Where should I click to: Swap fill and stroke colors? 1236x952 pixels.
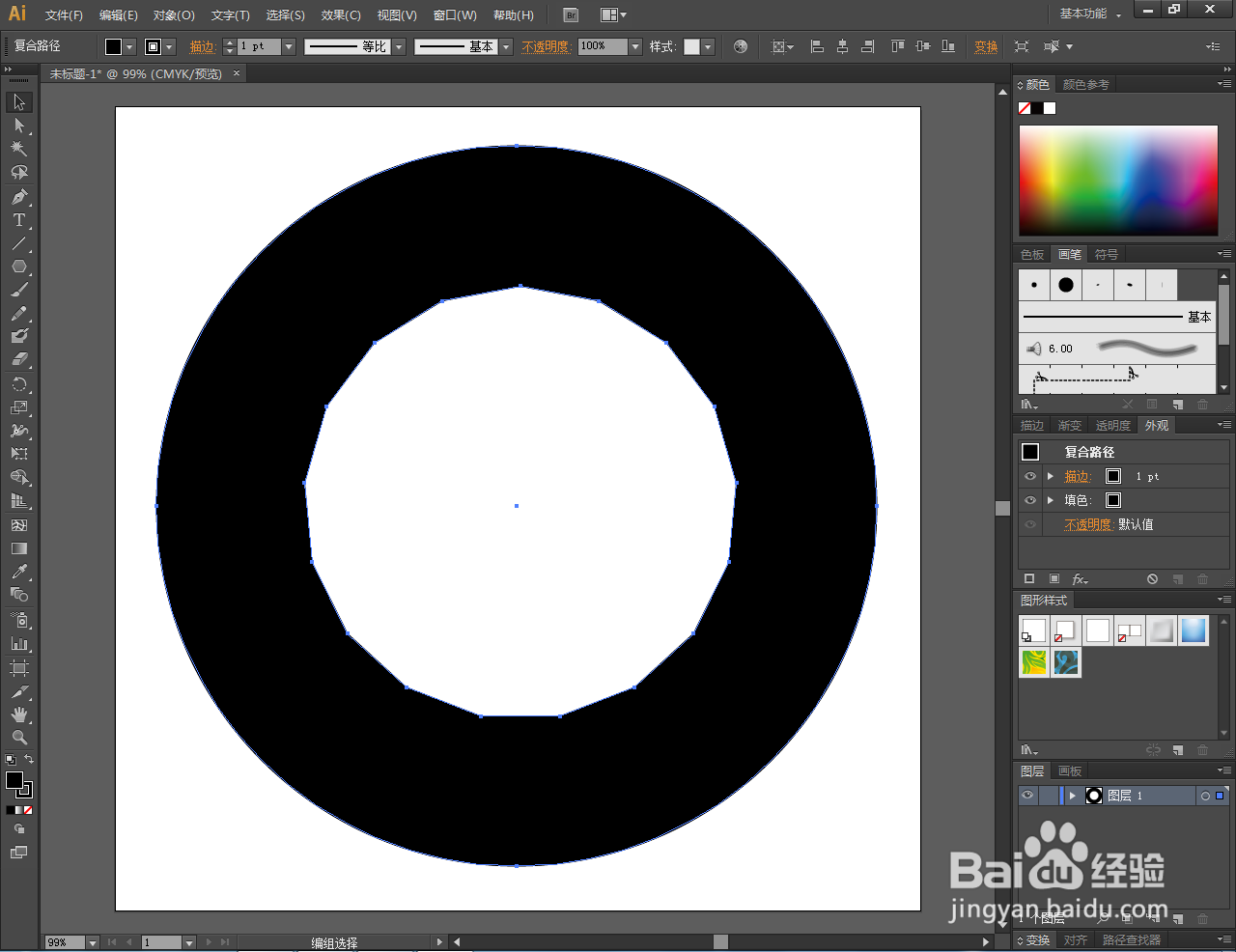click(29, 760)
